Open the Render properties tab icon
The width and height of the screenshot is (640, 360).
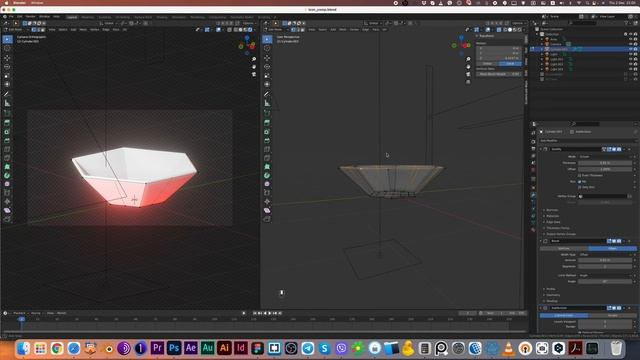[x=533, y=141]
